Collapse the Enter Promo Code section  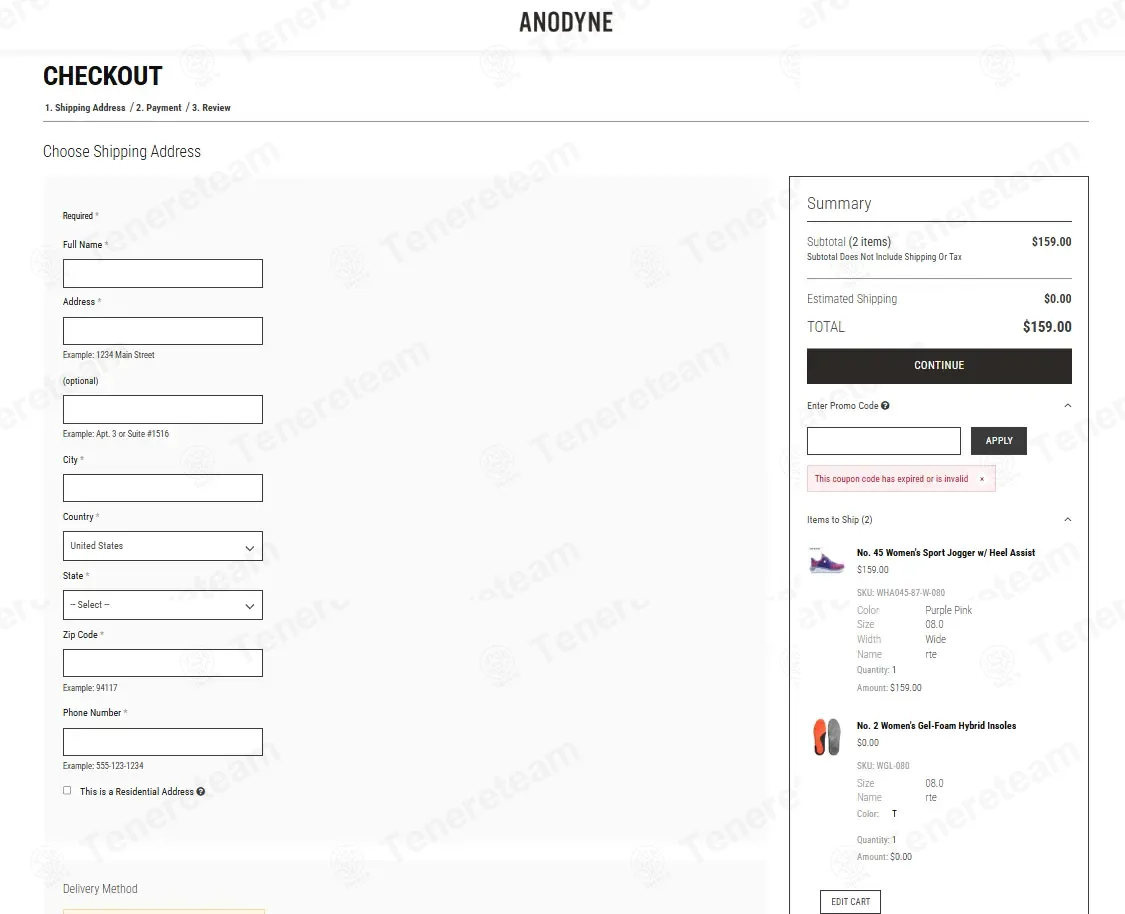point(1068,405)
